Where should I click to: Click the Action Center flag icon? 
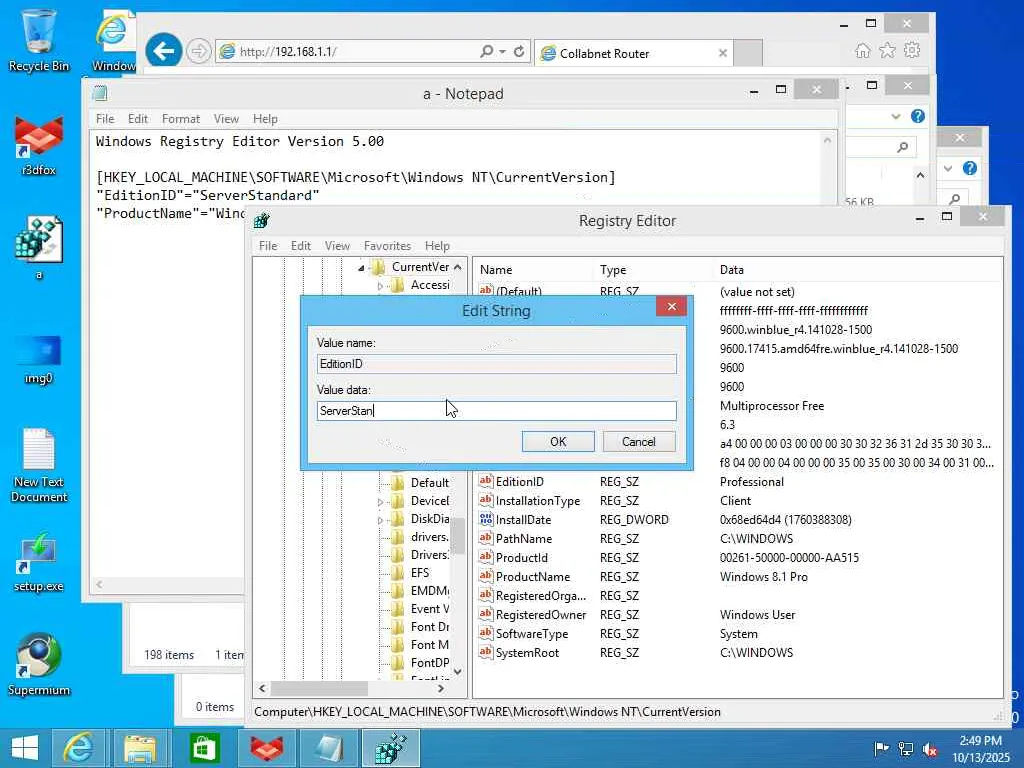coord(880,748)
